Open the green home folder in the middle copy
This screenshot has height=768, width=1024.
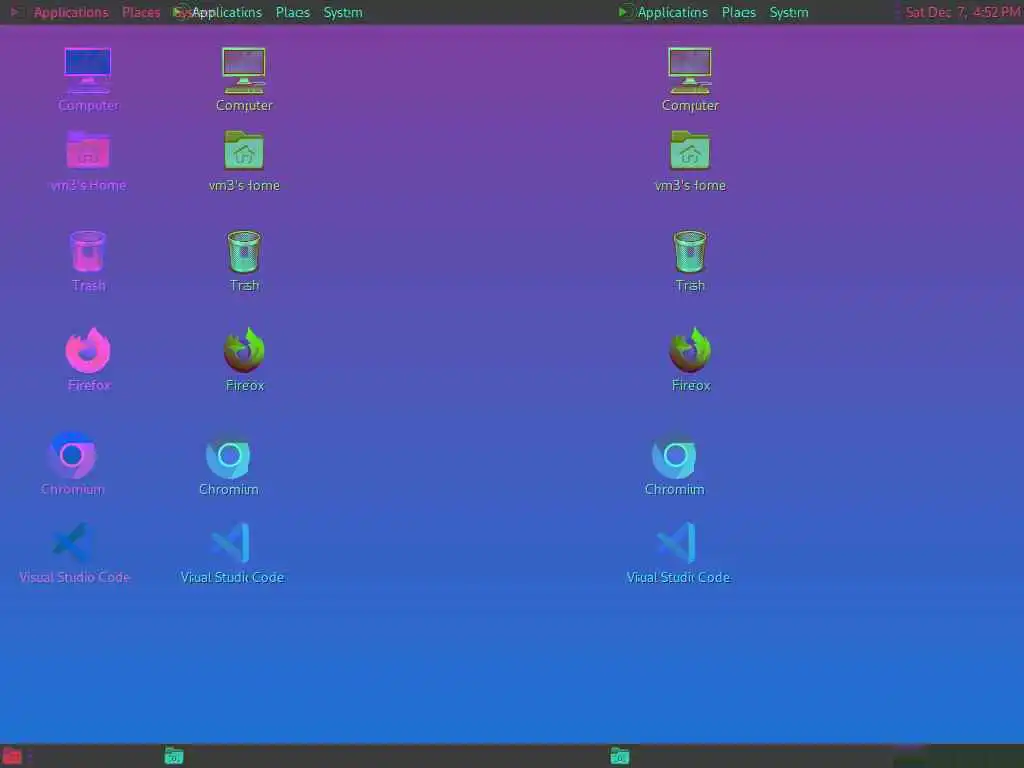pyautogui.click(x=244, y=150)
